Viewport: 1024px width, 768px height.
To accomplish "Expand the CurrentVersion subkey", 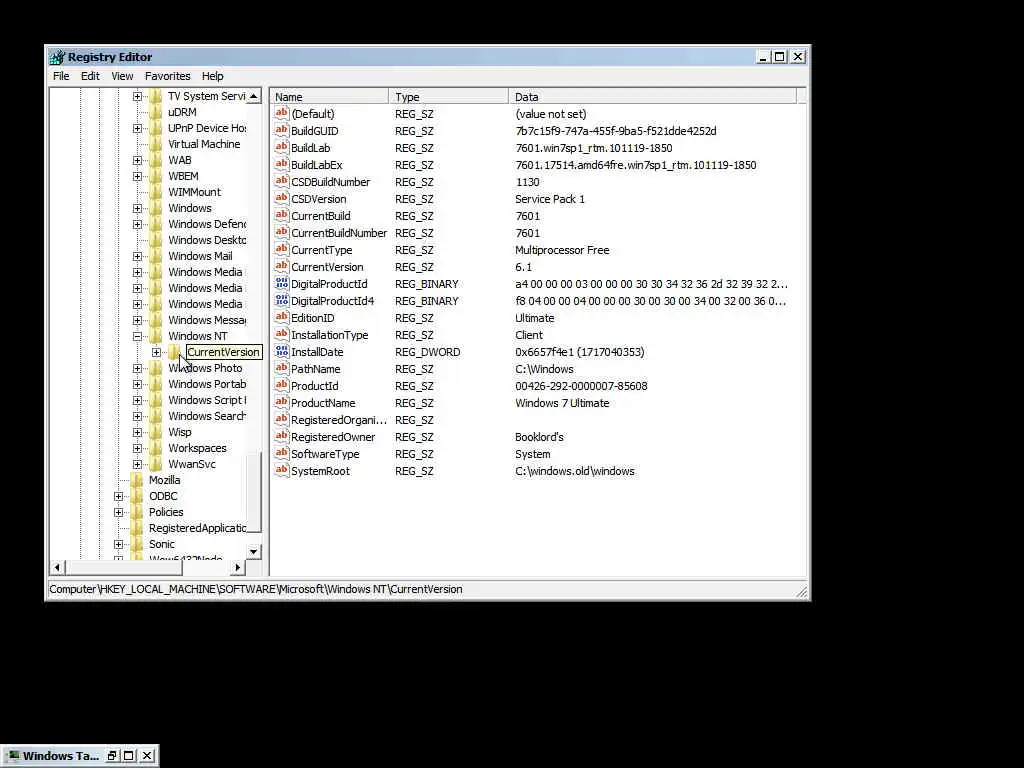I will click(156, 353).
